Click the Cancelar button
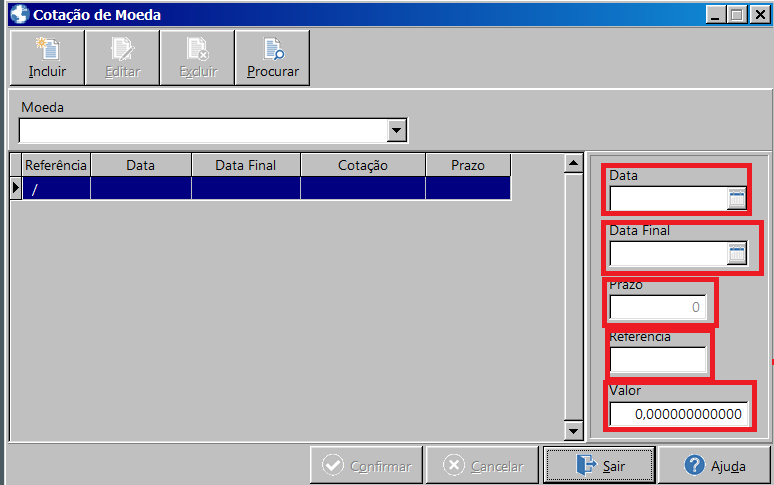 [482, 465]
